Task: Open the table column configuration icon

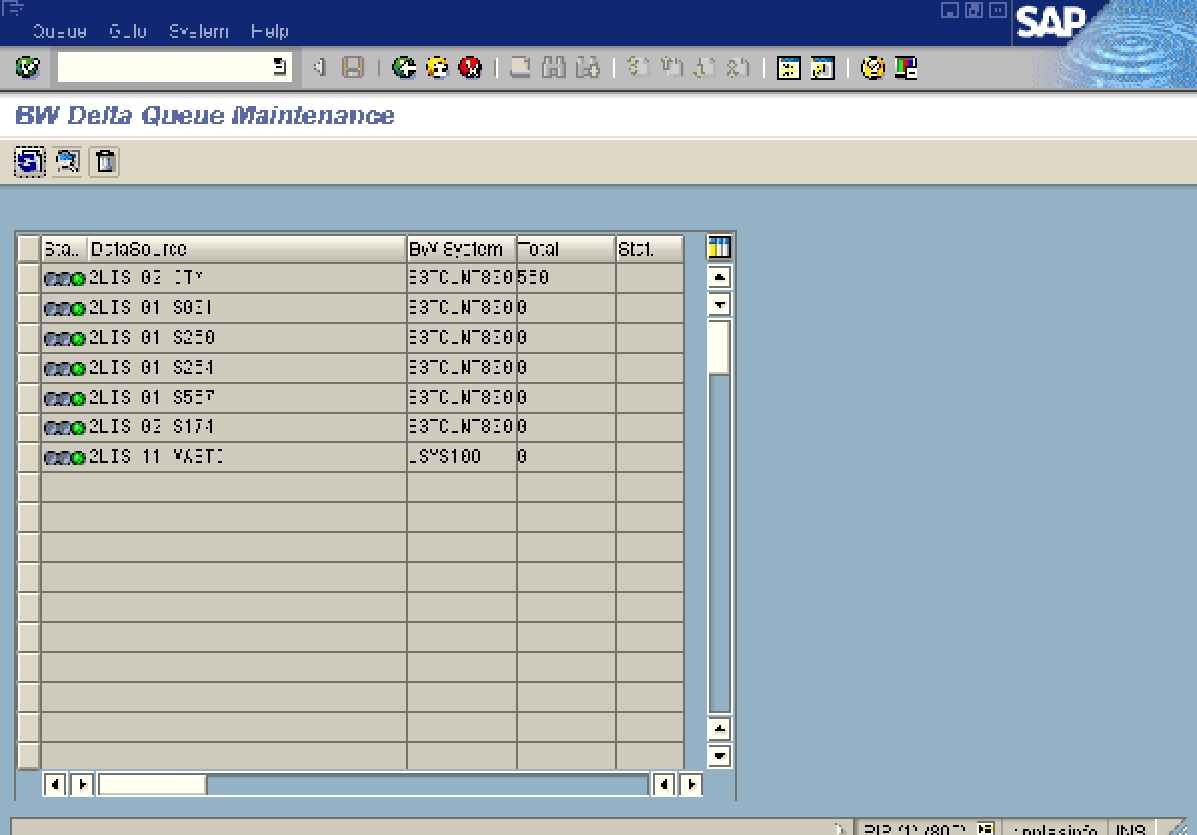Action: pyautogui.click(x=719, y=247)
